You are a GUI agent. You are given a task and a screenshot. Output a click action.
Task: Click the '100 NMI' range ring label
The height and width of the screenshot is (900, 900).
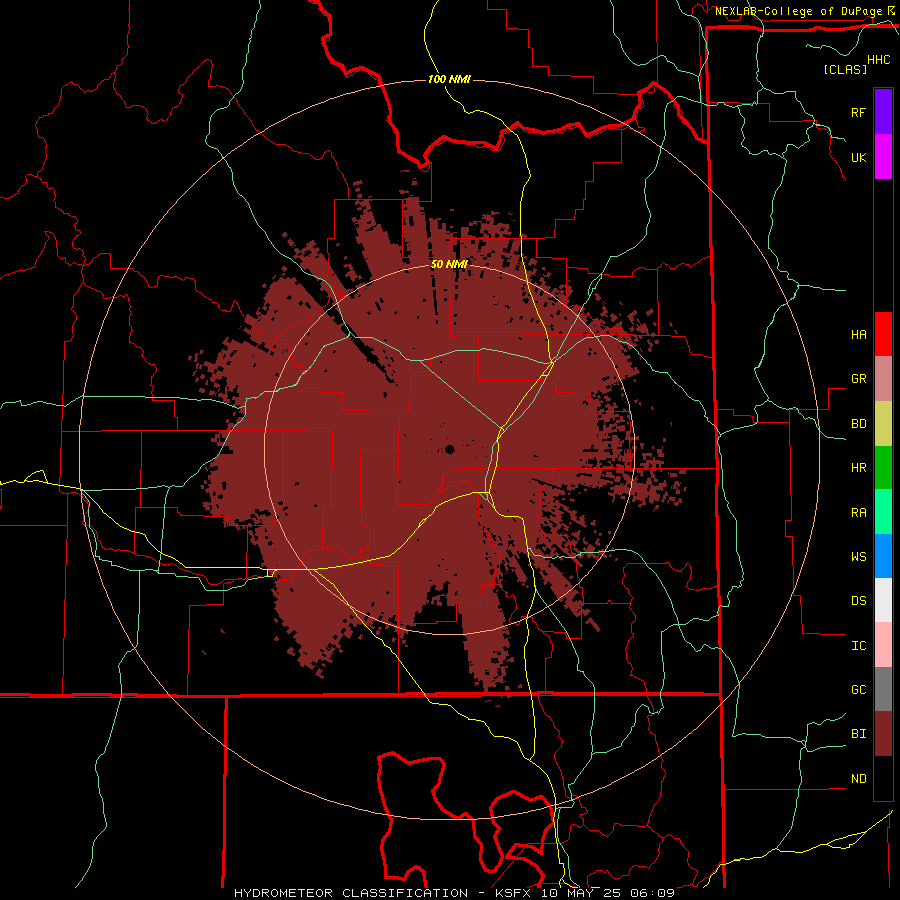tap(449, 79)
